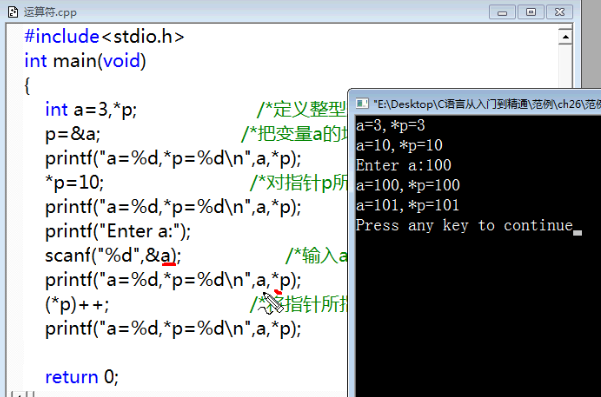This screenshot has width=601, height=397.
Task: Place cursor on #include<stdio.h> line
Action: [104, 37]
